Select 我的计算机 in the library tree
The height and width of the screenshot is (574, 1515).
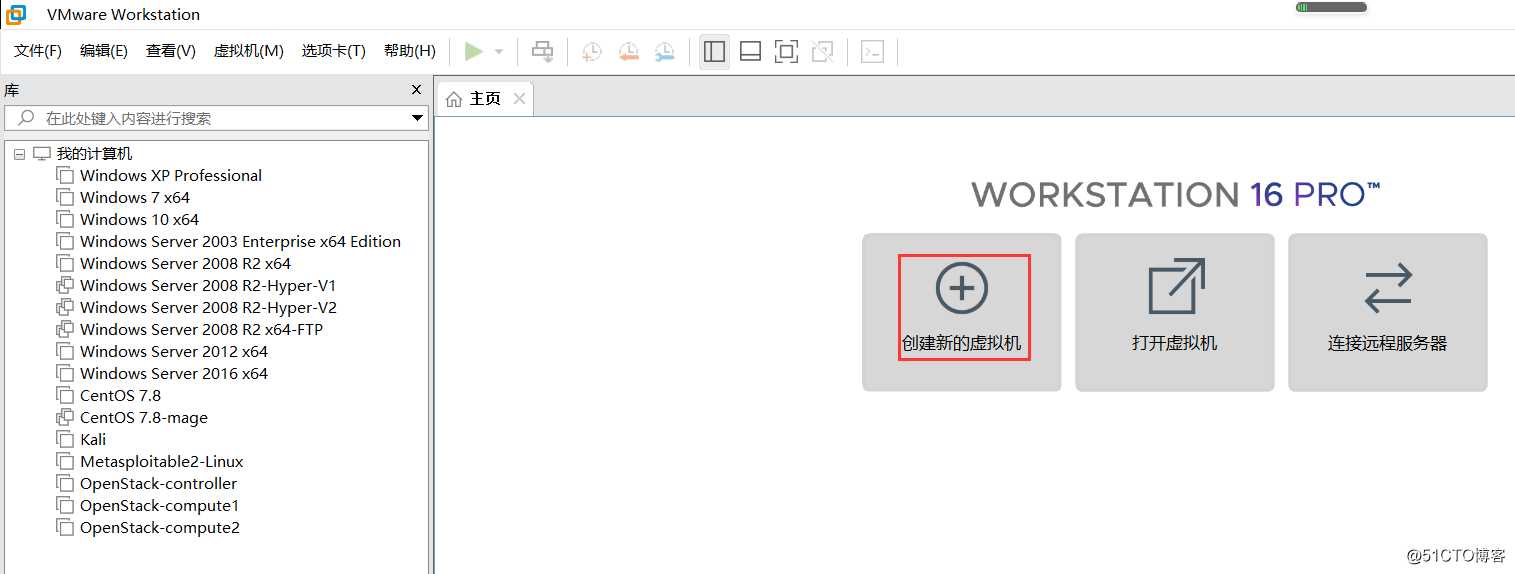(94, 154)
